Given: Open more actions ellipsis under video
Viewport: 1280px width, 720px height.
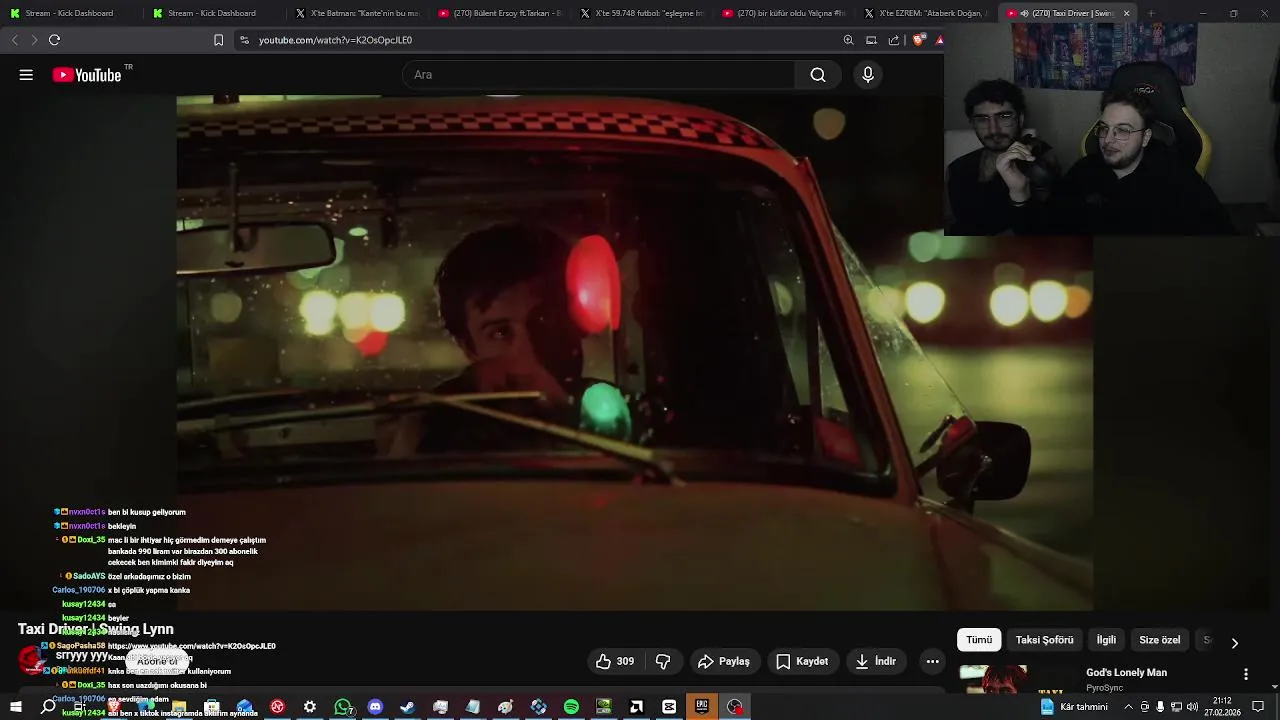Looking at the screenshot, I should click(x=932, y=661).
